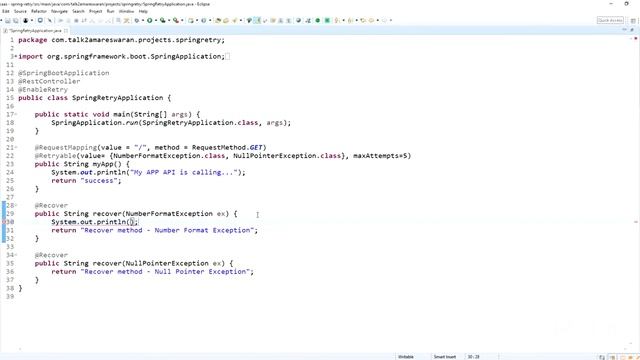
Task: Open the New Java Class dropdown arrow
Action: click(x=210, y=20)
